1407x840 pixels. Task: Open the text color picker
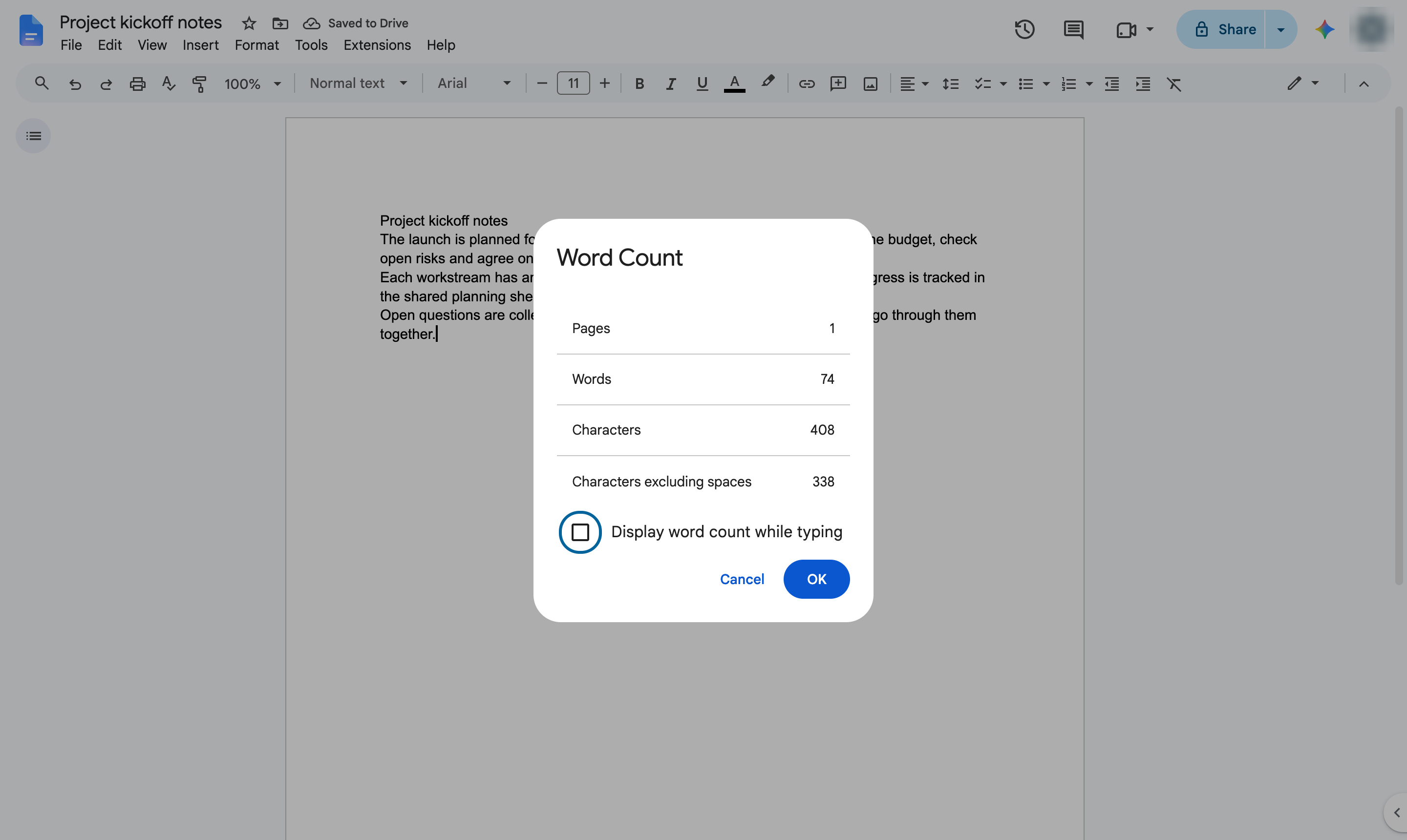(x=734, y=84)
